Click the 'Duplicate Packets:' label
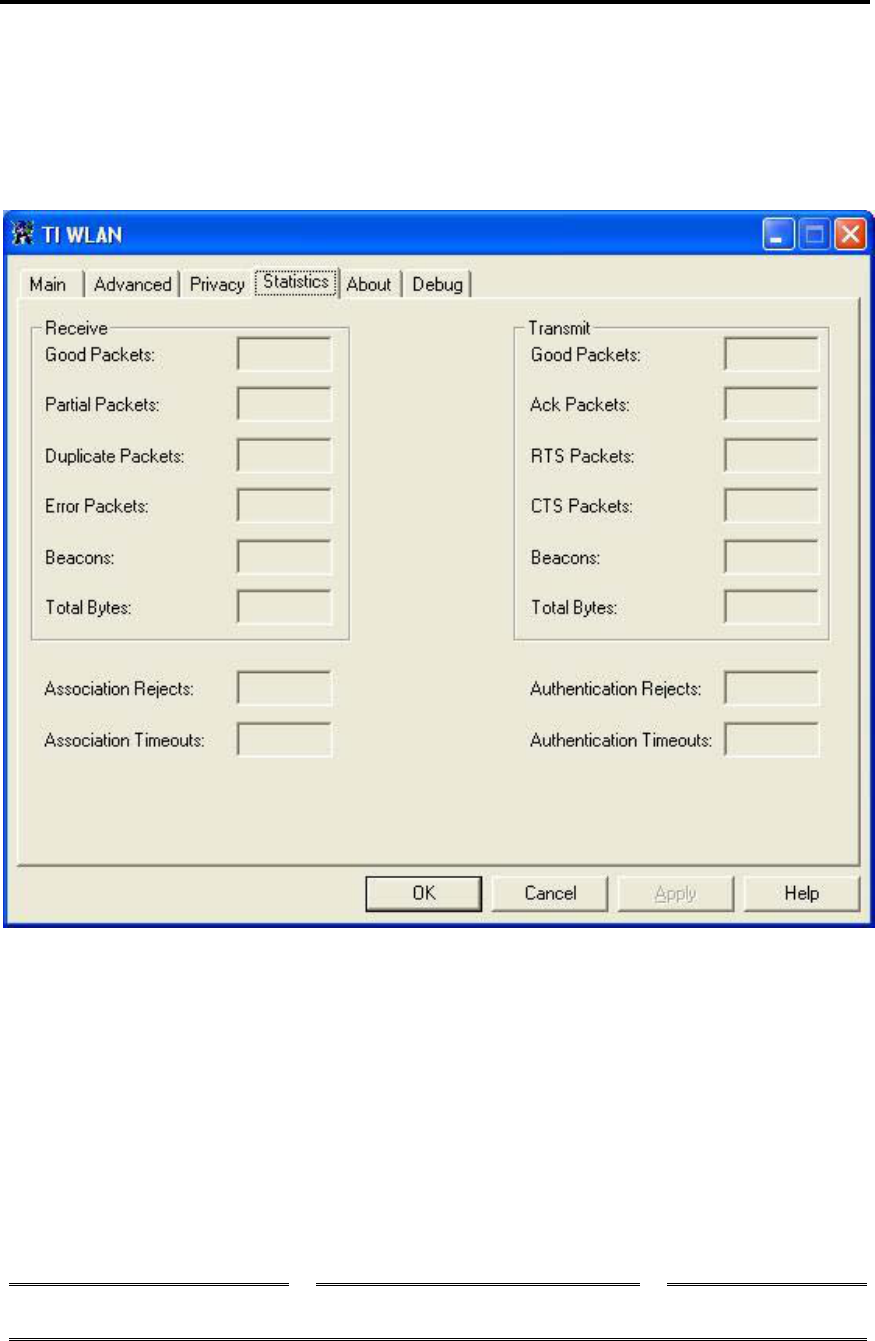This screenshot has width=875, height=1341. pyautogui.click(x=115, y=456)
